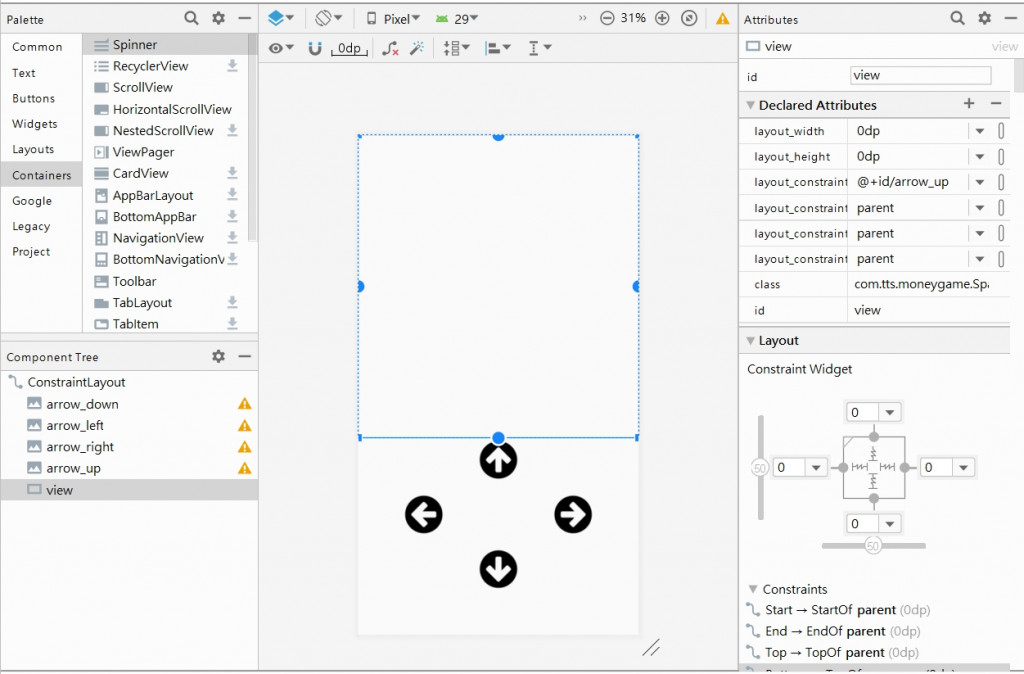Click the clear all constraints icon
Image resolution: width=1024 pixels, height=674 pixels.
tap(391, 48)
